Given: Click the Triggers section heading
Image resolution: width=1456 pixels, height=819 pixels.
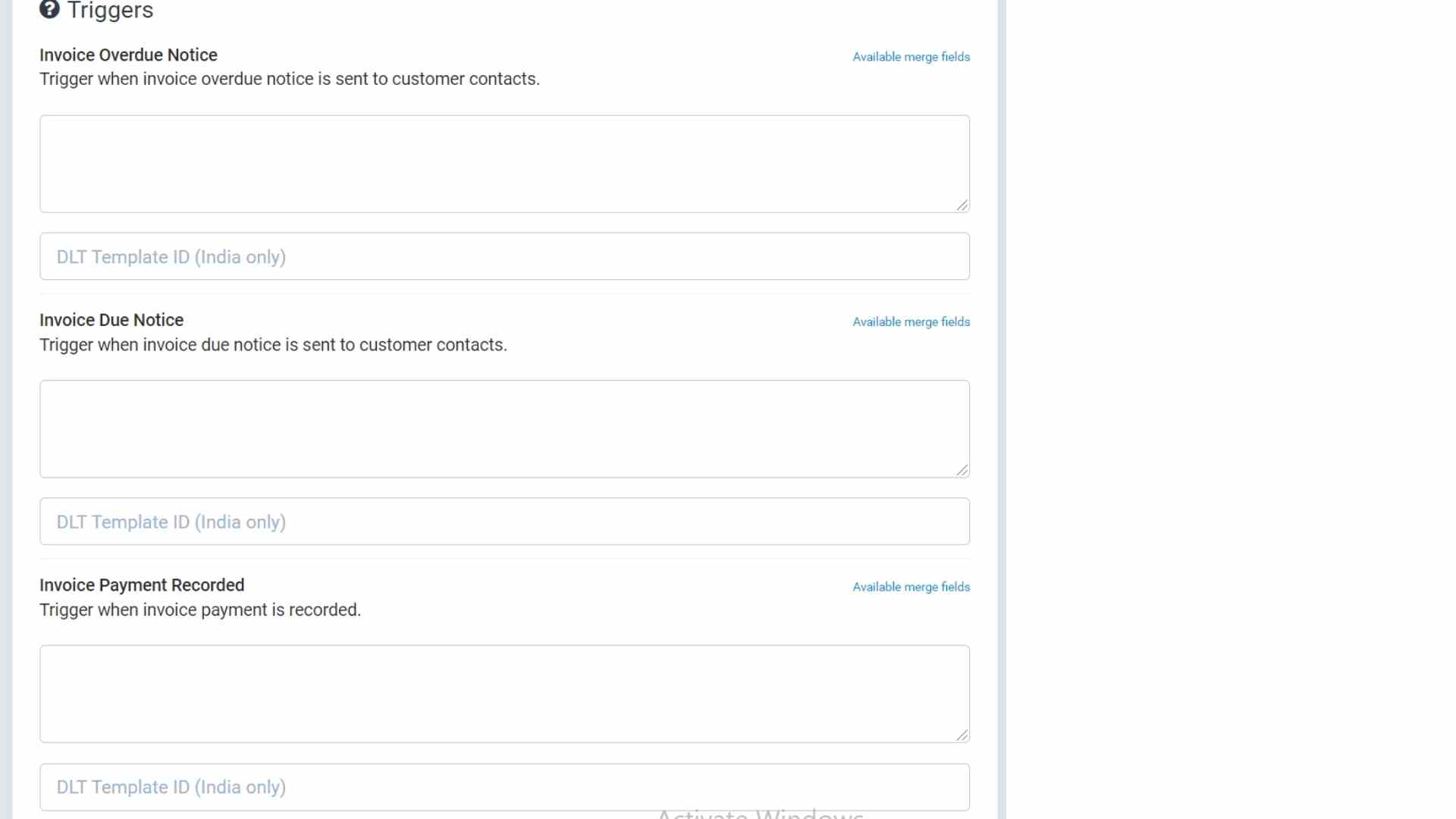Looking at the screenshot, I should tap(111, 11).
